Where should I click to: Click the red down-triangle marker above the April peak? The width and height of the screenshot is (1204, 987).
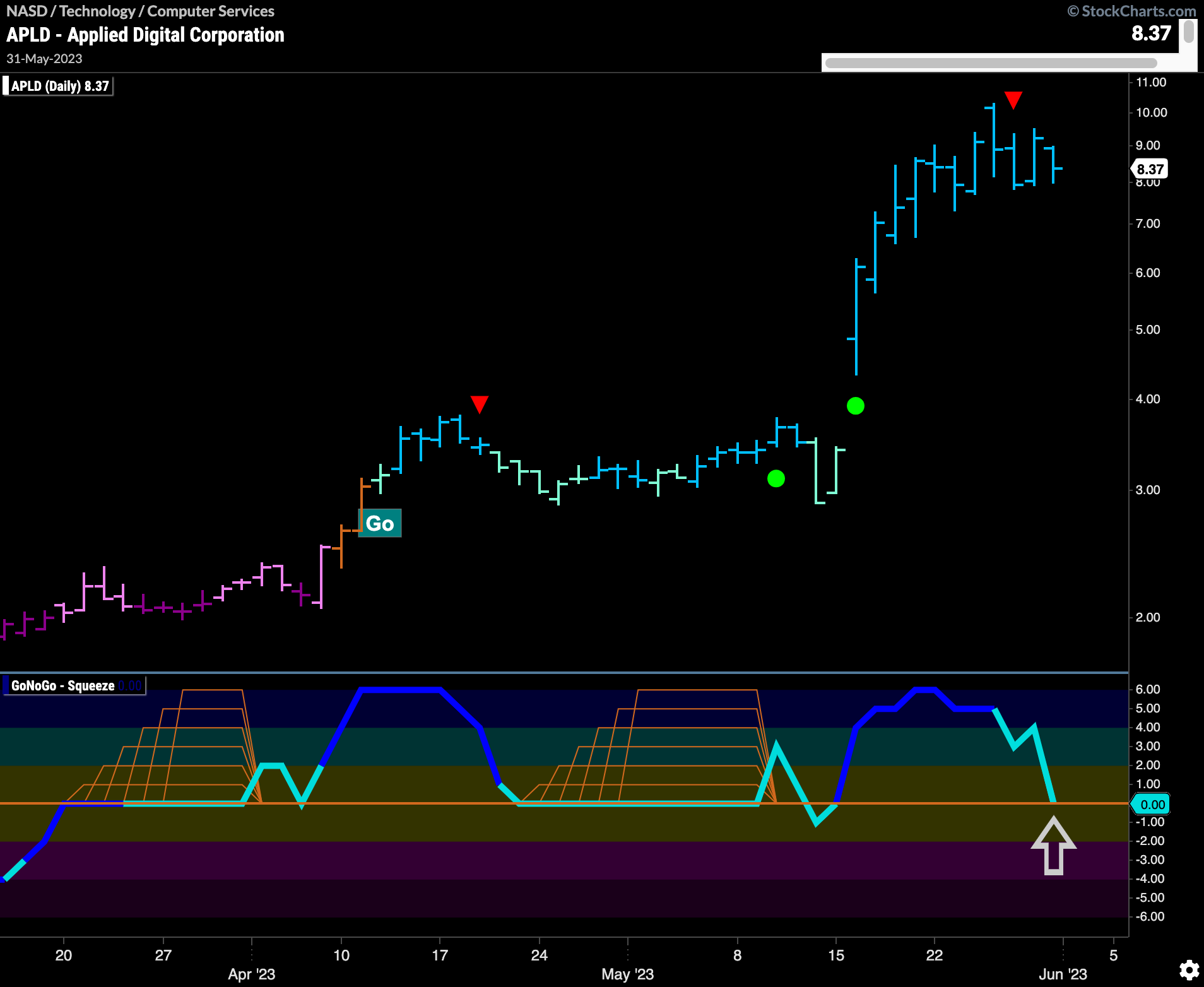click(x=480, y=404)
